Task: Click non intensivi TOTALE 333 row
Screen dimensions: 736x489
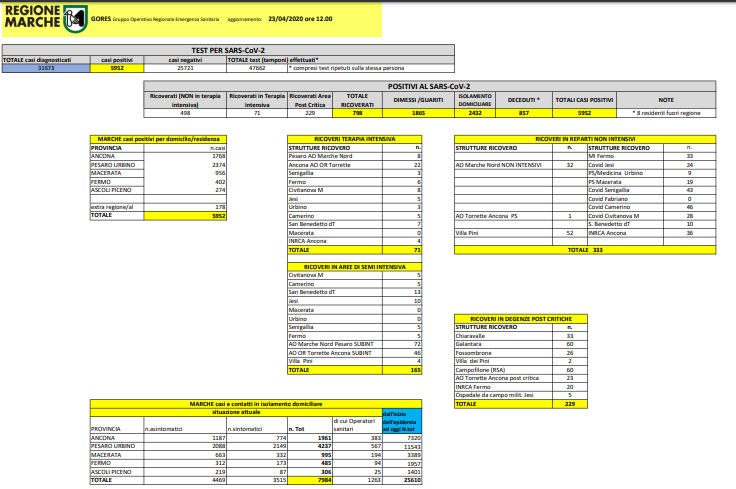Action: (x=585, y=250)
